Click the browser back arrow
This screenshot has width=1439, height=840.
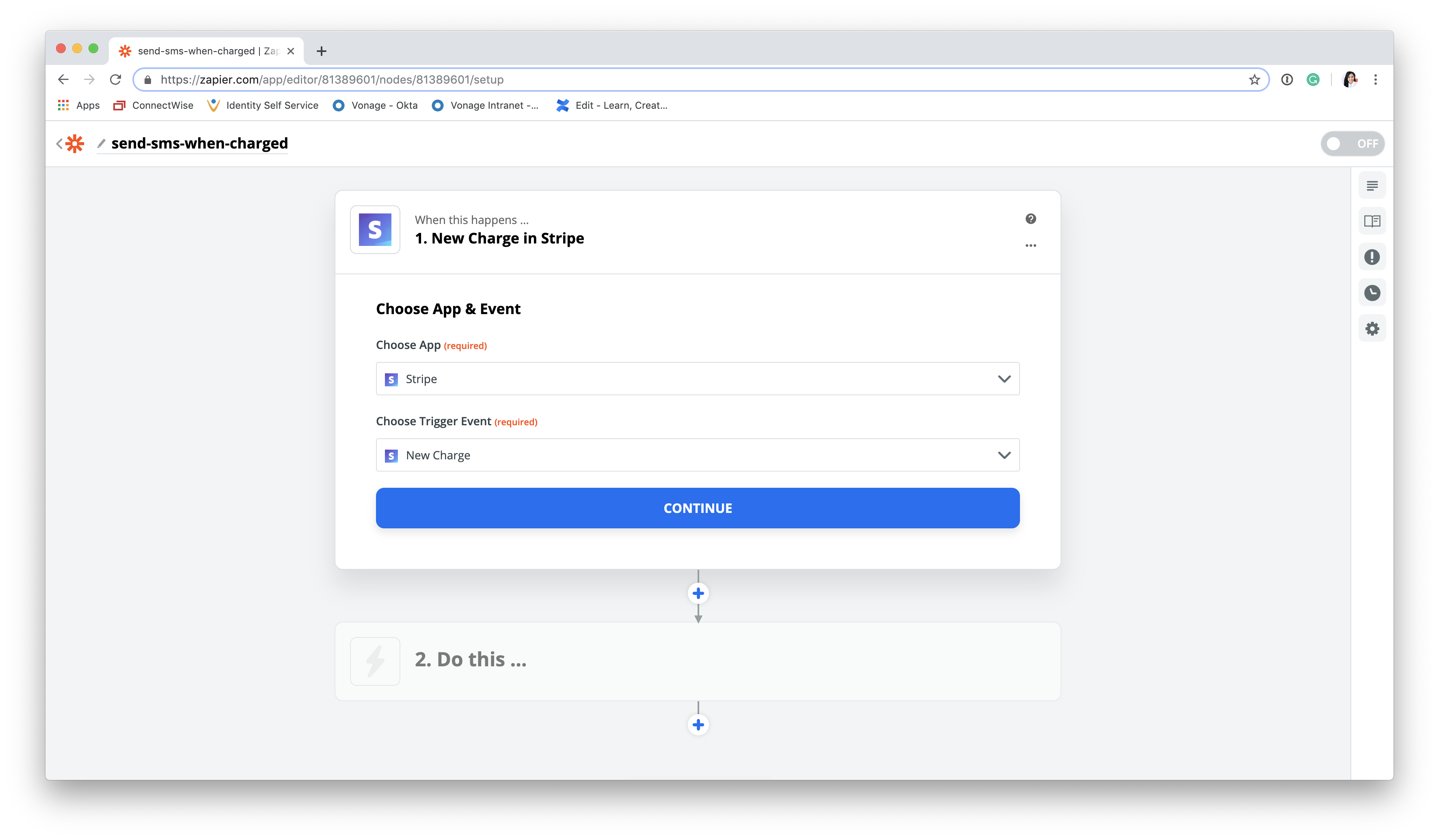(63, 79)
